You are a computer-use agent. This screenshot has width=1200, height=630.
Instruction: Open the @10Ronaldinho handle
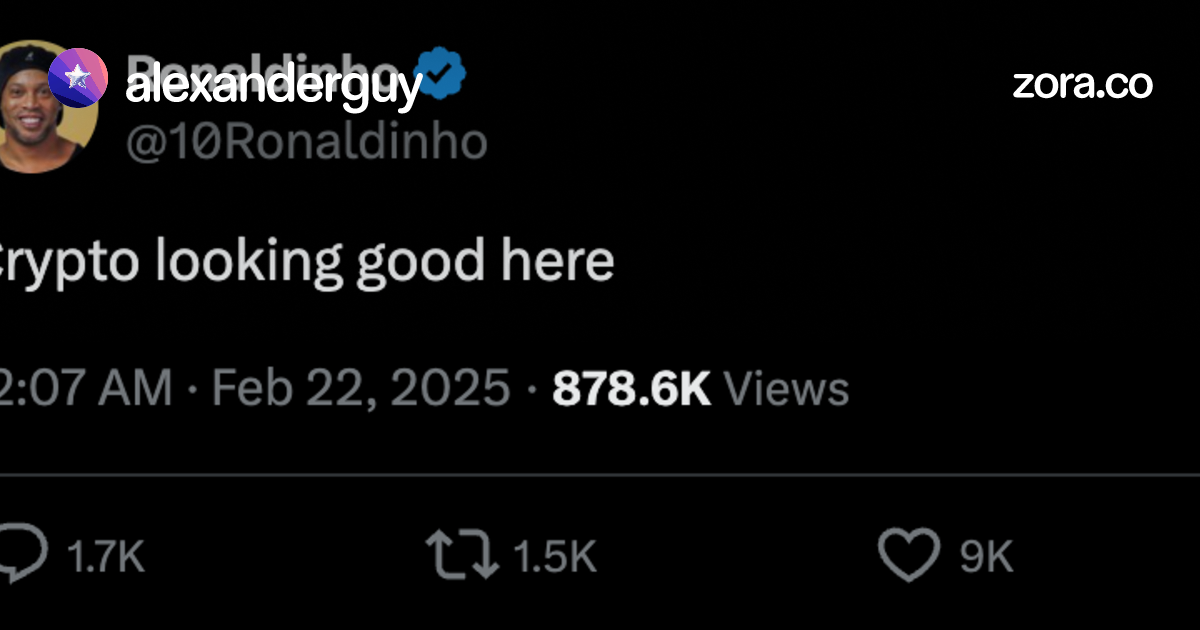306,143
